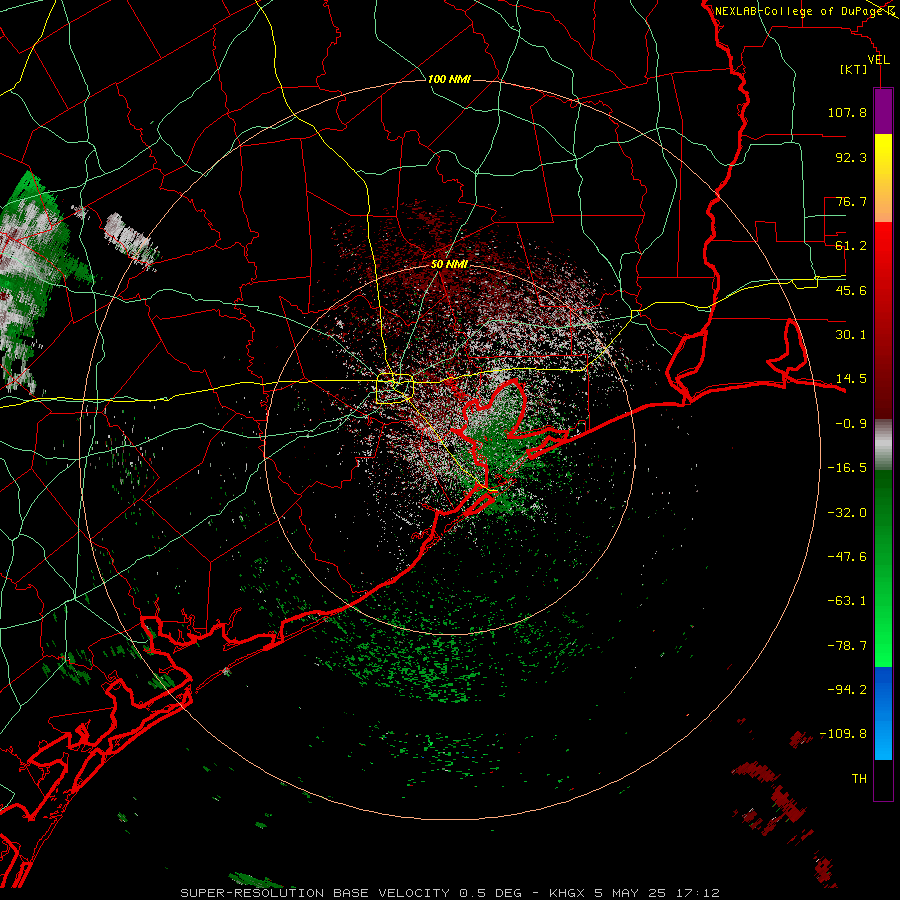Click the -94.2 velocity scale value
The image size is (900, 900).
click(847, 690)
